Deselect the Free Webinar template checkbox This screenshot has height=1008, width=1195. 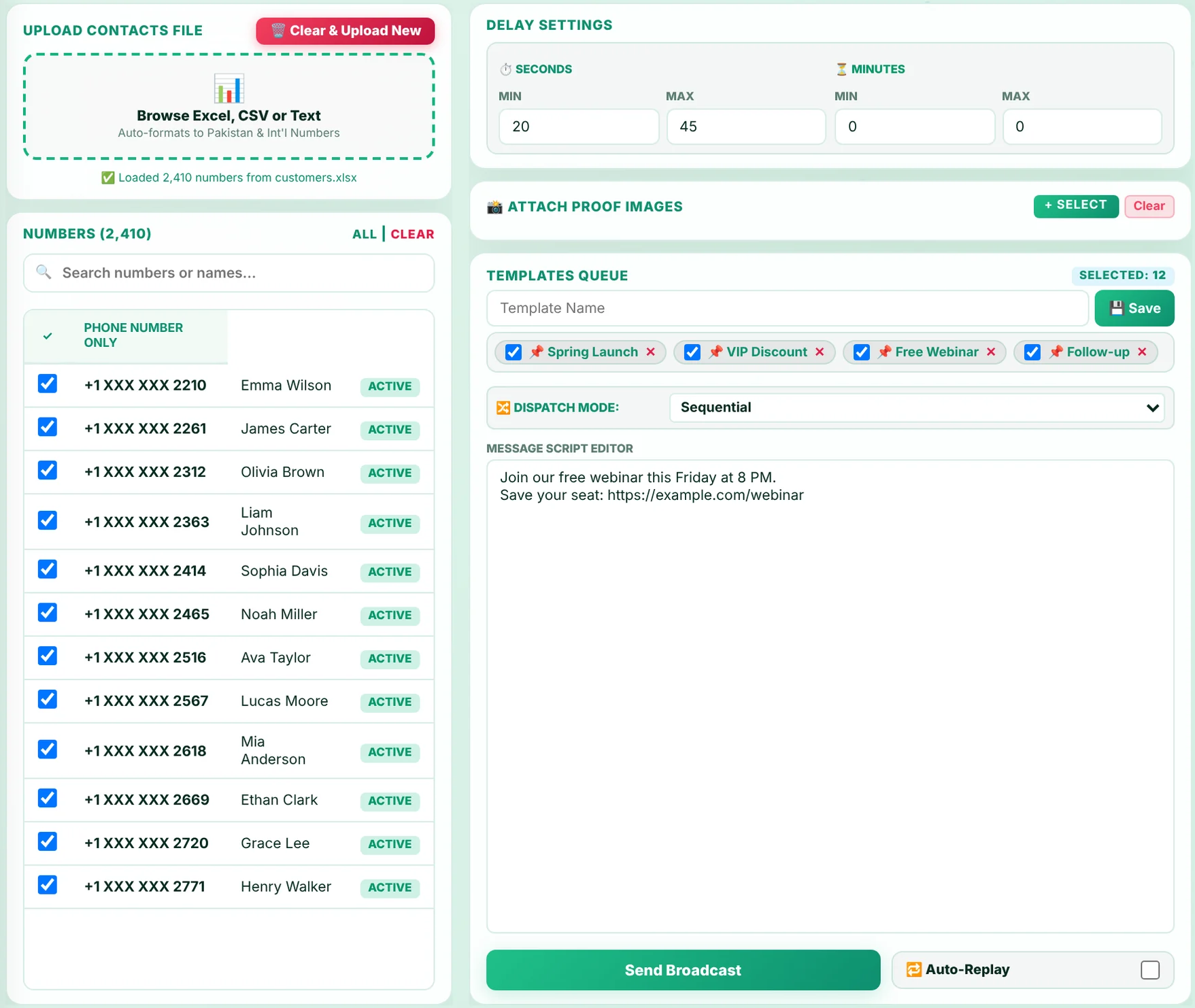coord(862,352)
